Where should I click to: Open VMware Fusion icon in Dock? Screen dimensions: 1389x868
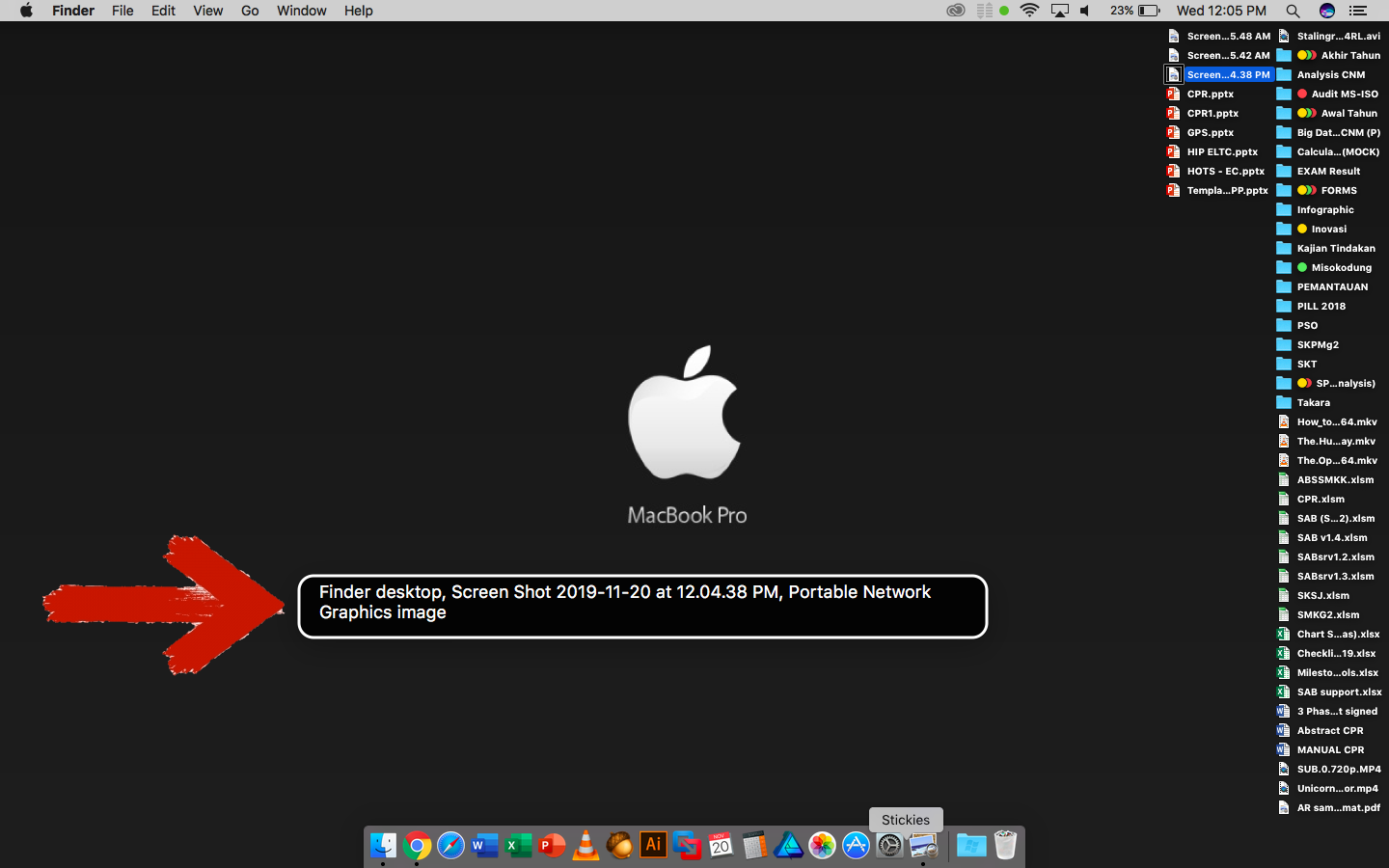(687, 846)
